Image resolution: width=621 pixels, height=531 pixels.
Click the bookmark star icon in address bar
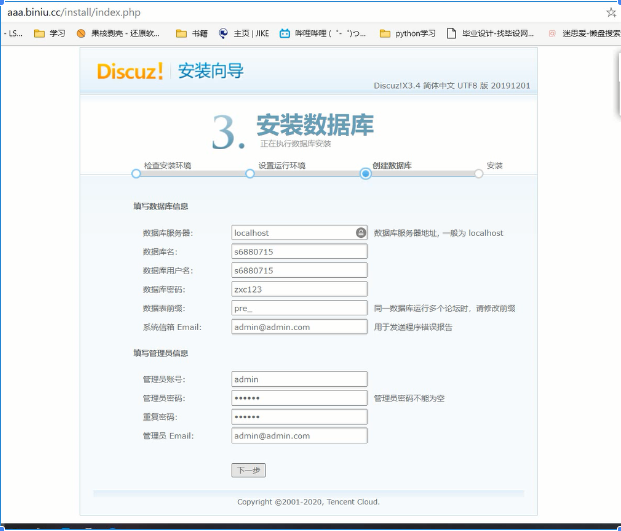click(611, 13)
